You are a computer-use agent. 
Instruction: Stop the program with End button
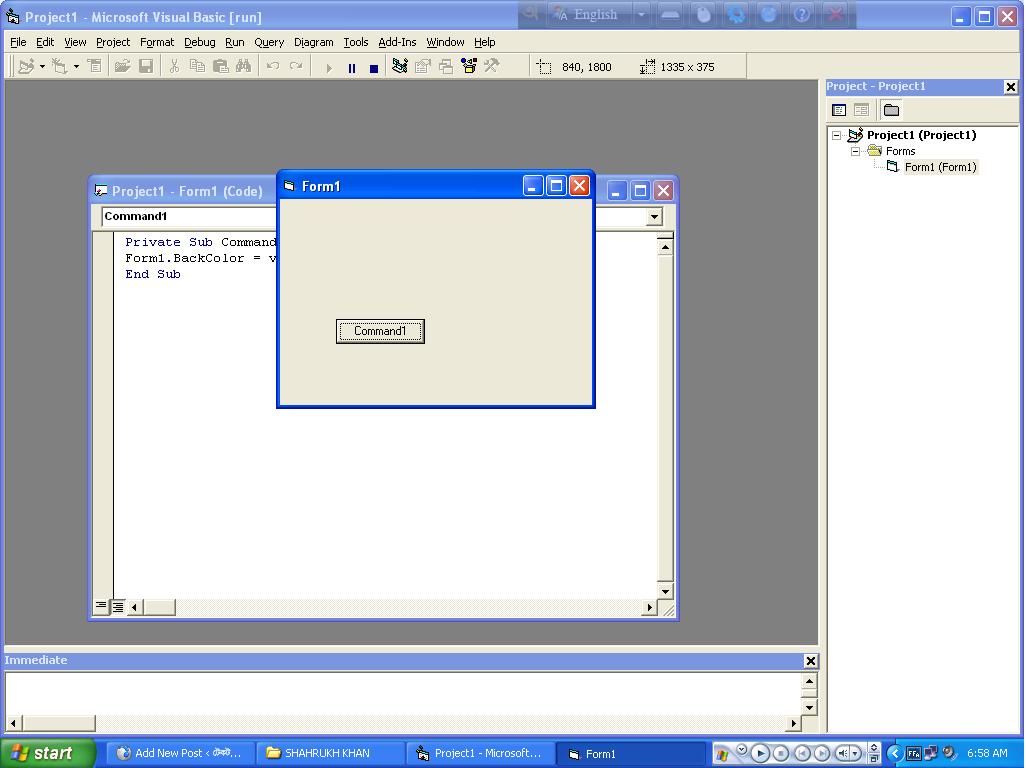(374, 67)
